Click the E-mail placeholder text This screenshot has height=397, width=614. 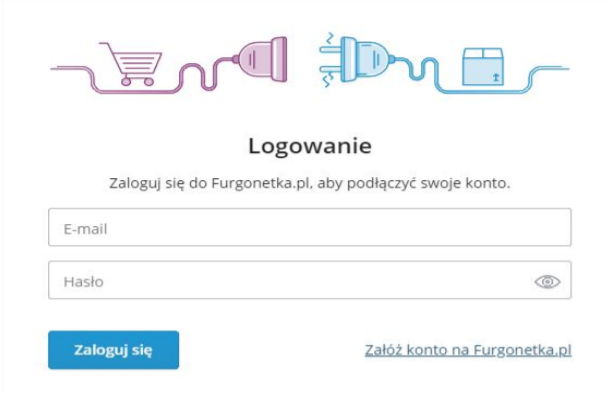coord(85,229)
